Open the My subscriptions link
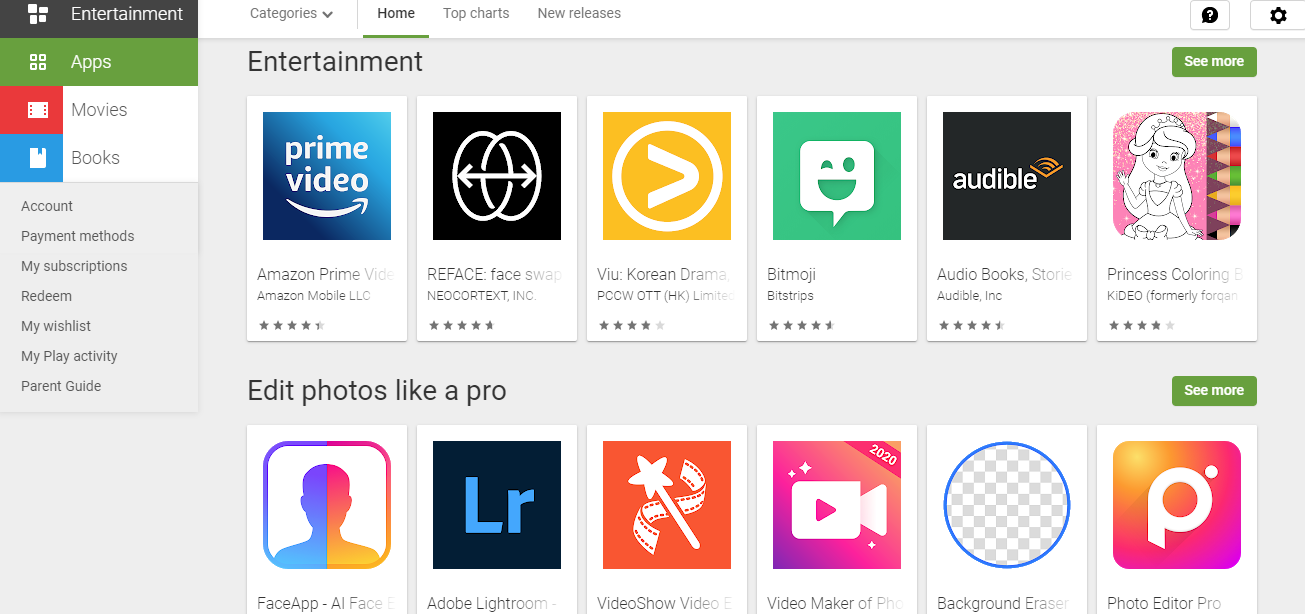 pos(74,266)
